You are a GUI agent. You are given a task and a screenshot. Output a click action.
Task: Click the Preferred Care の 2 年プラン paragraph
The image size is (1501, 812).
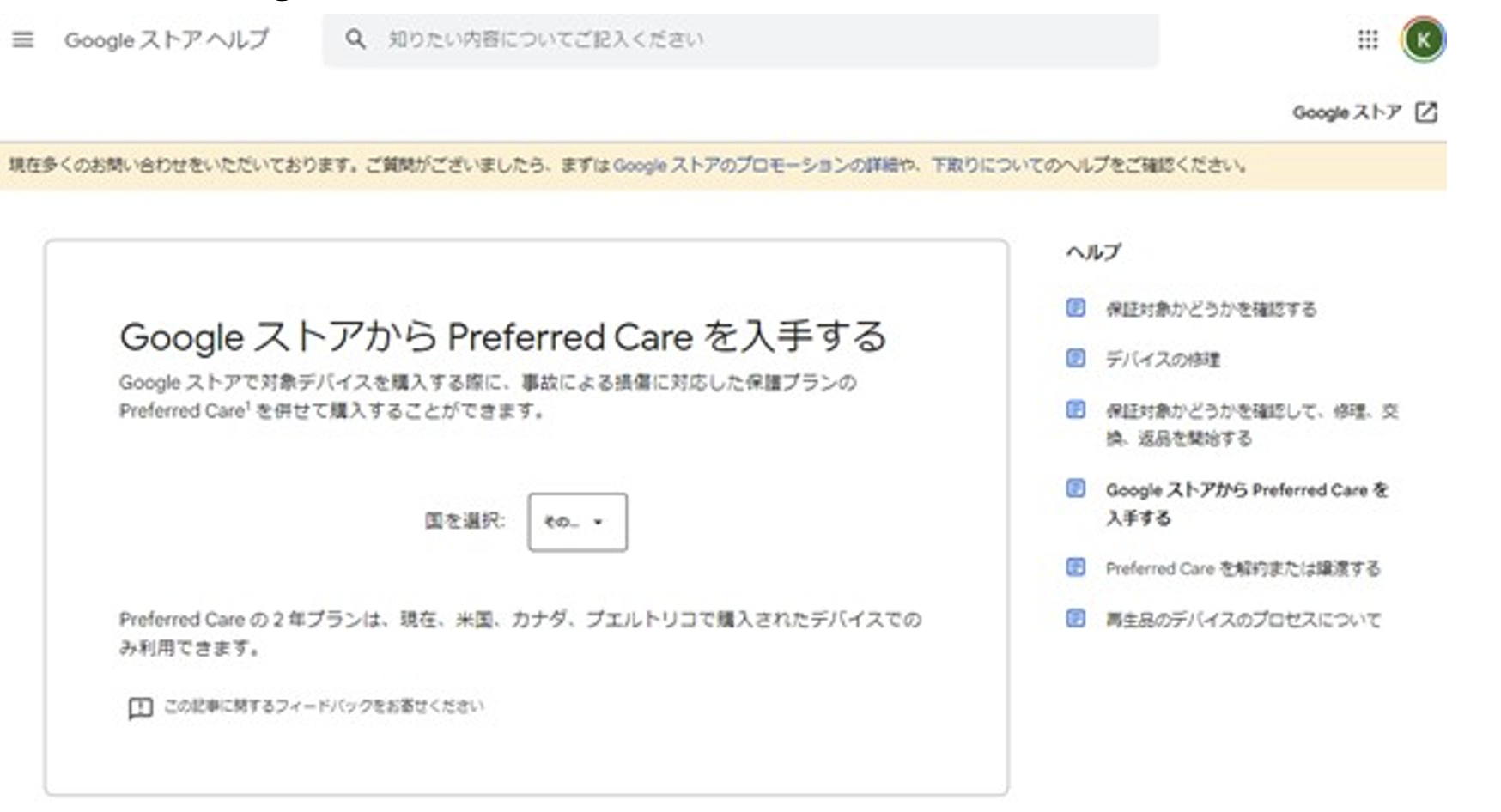(x=520, y=633)
